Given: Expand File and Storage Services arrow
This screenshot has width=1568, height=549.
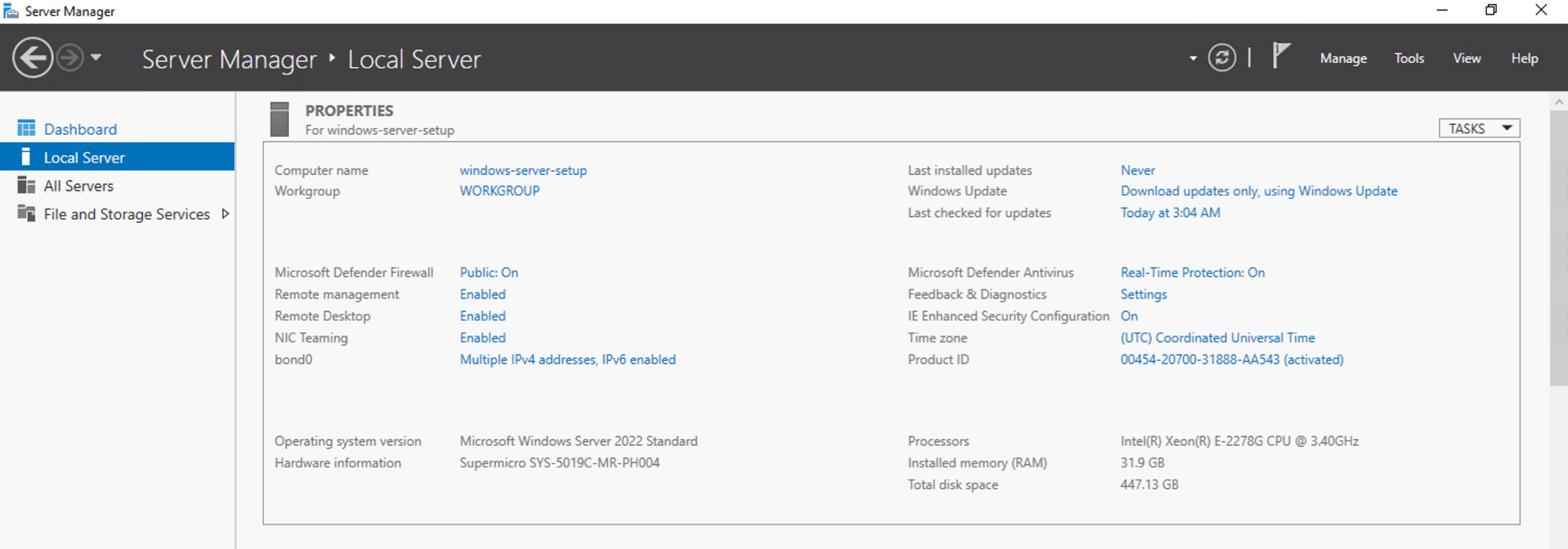Looking at the screenshot, I should 226,214.
